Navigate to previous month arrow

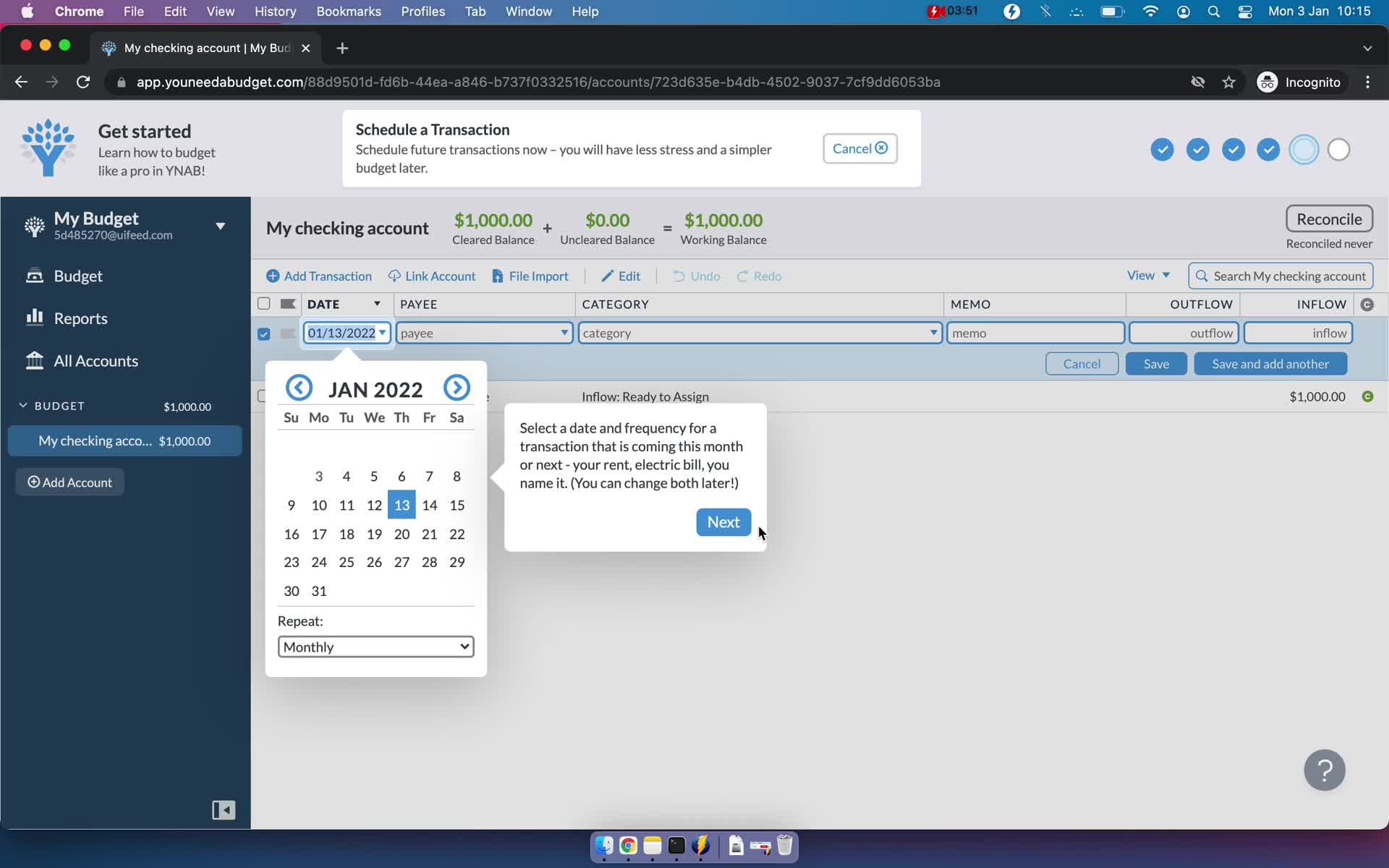click(297, 388)
